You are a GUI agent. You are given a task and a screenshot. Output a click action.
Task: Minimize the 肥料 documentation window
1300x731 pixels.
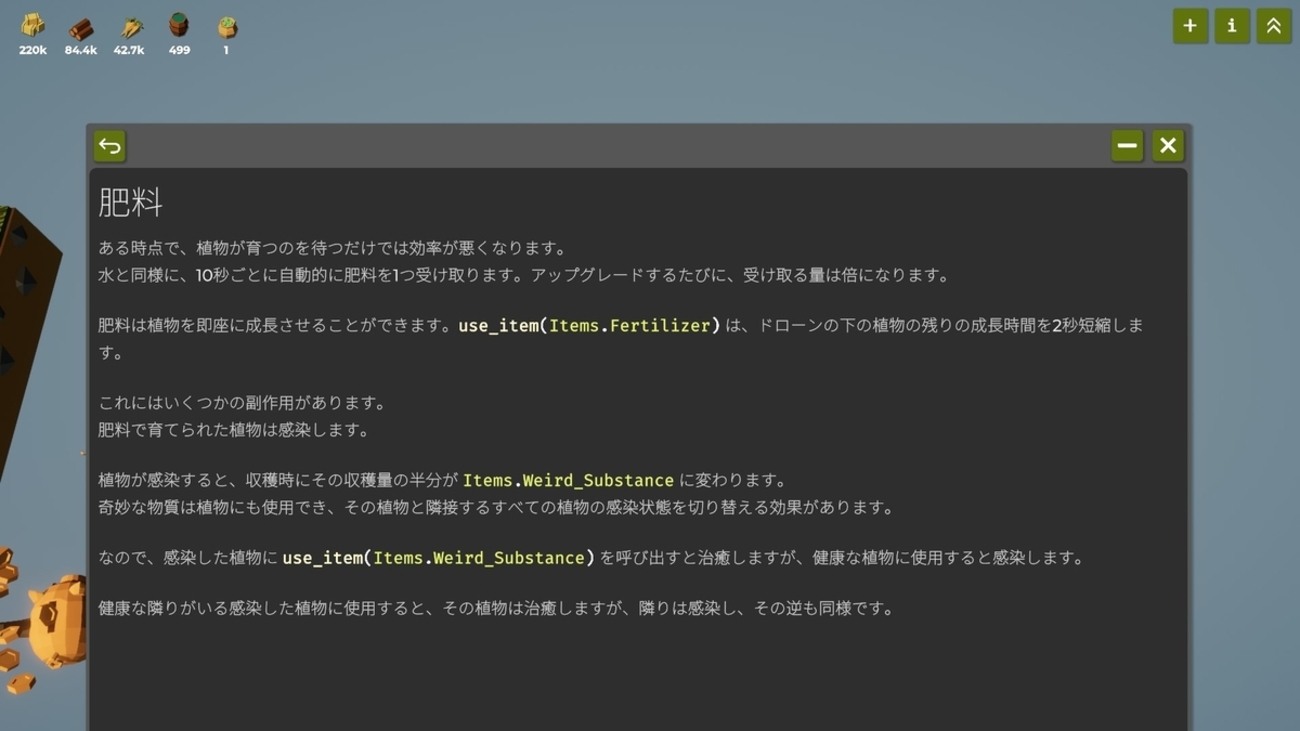pos(1127,146)
